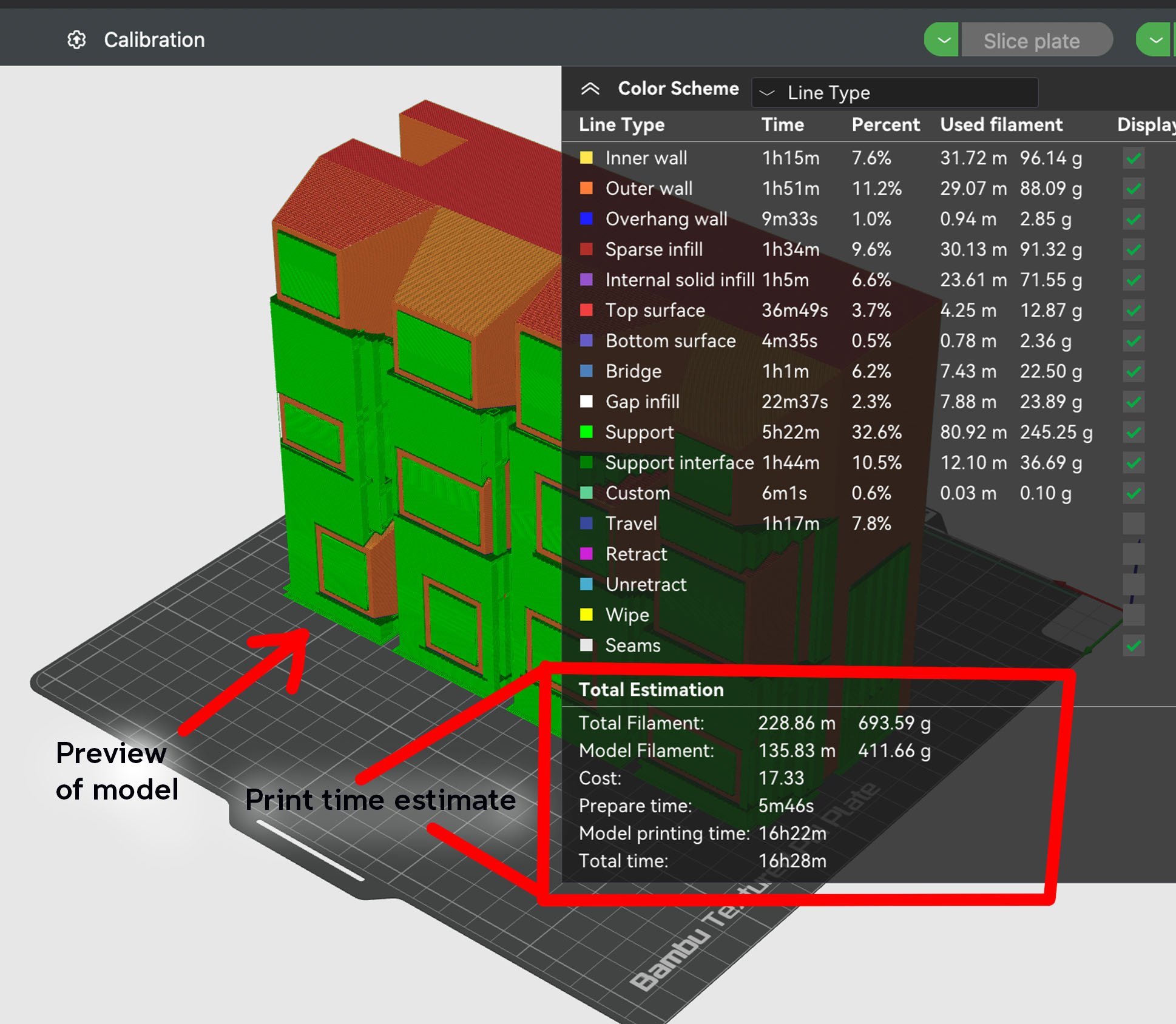Image resolution: width=1176 pixels, height=1024 pixels.
Task: Click the blue Overhang wall color swatch
Action: tap(586, 218)
